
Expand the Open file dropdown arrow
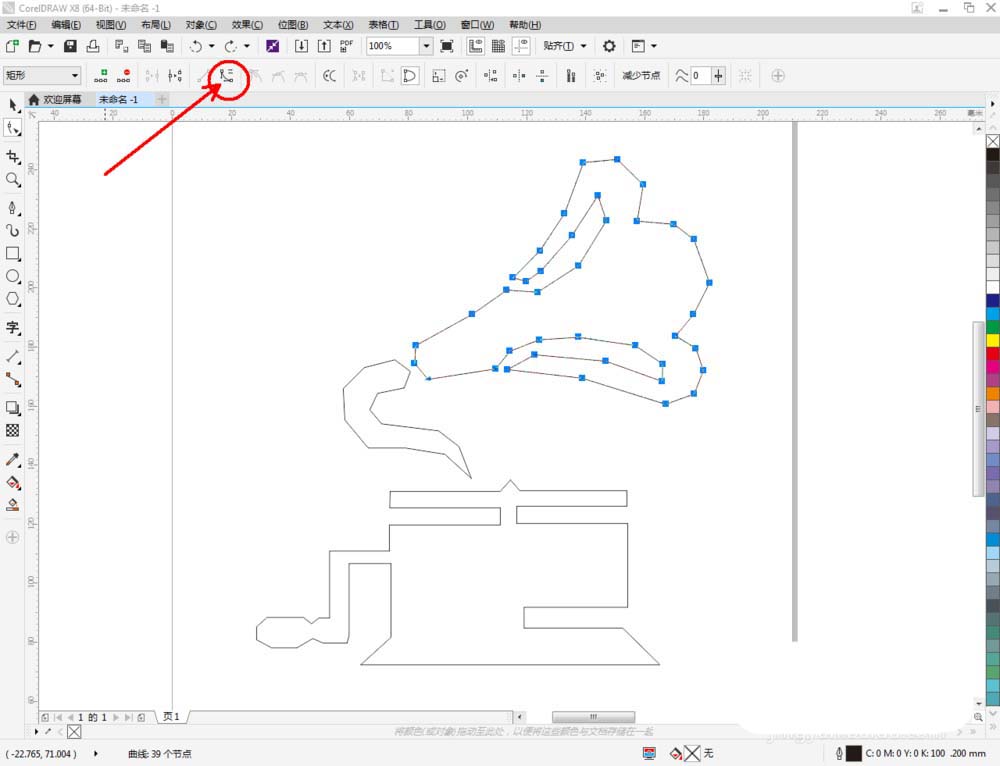50,46
